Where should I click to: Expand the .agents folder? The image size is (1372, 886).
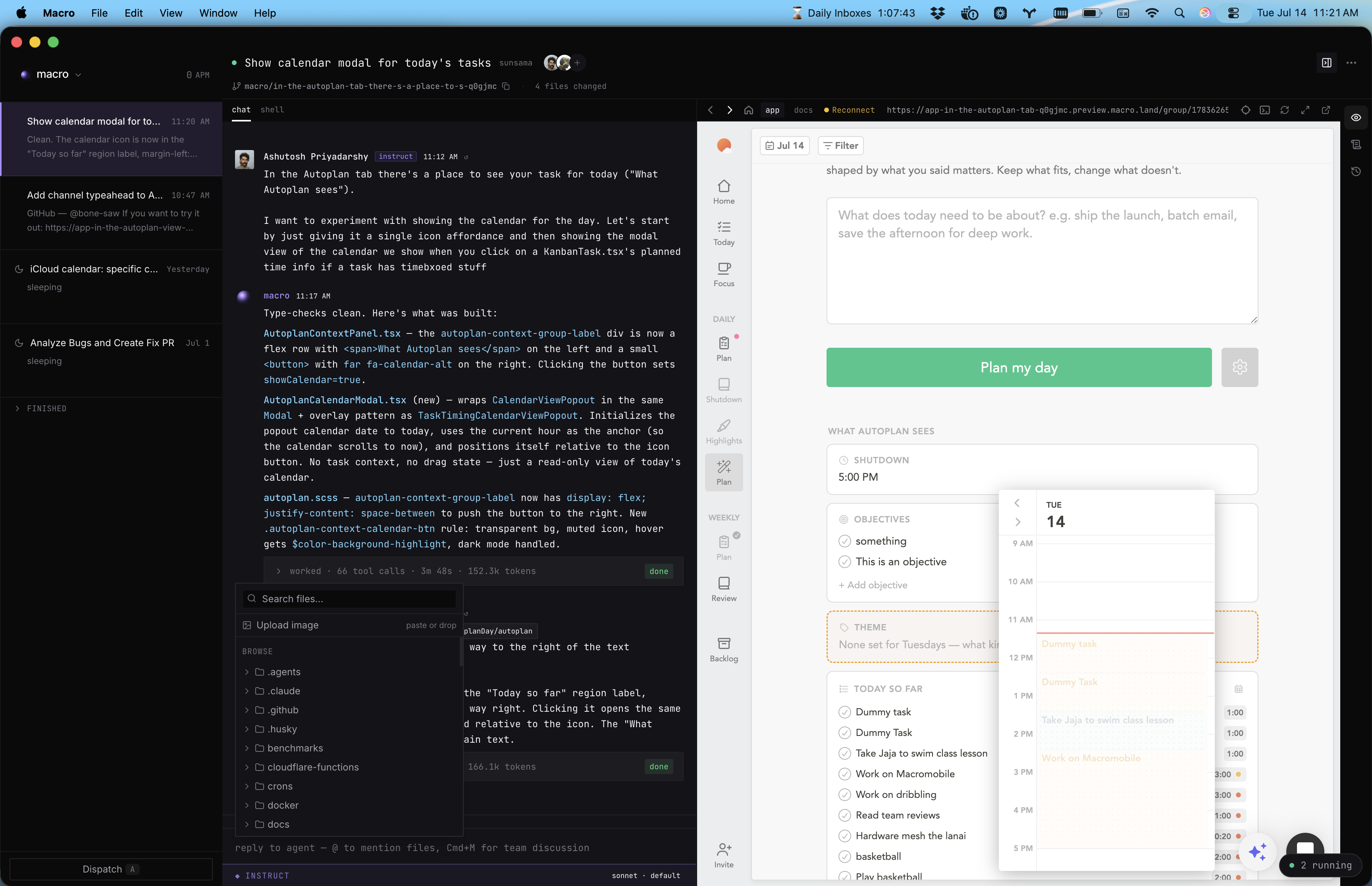[247, 672]
